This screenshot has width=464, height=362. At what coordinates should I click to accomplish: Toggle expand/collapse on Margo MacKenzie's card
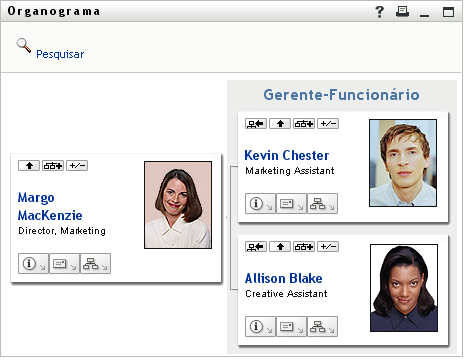[x=77, y=166]
